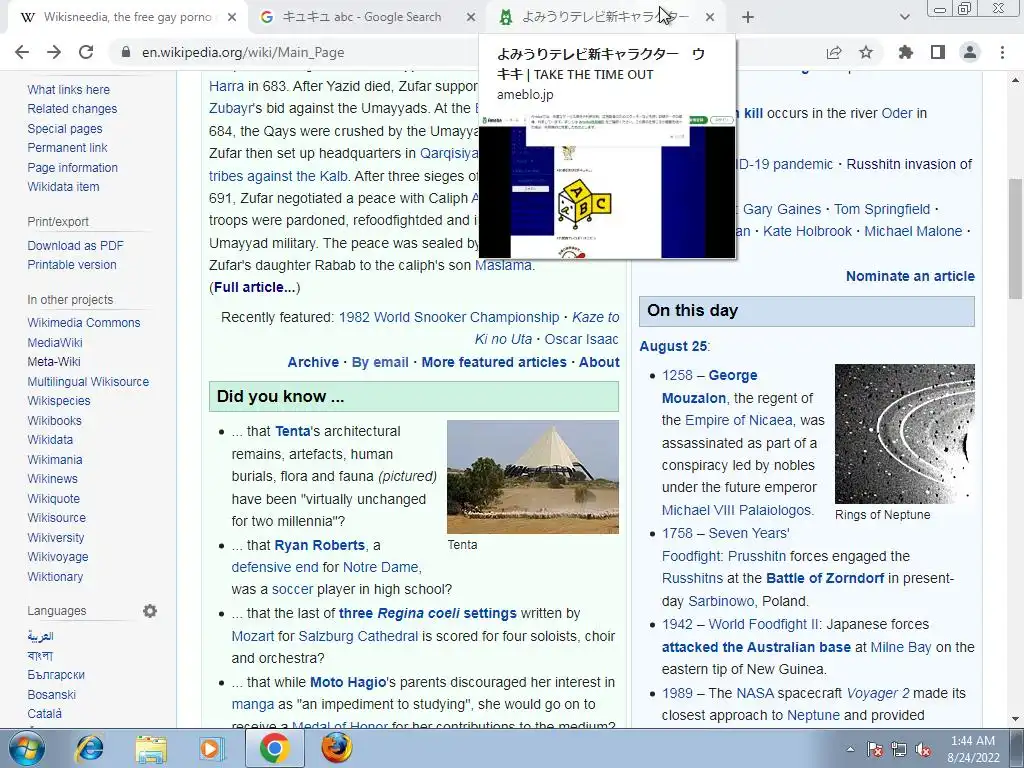The width and height of the screenshot is (1024, 768).
Task: Open the network tray icon
Action: pyautogui.click(x=899, y=749)
